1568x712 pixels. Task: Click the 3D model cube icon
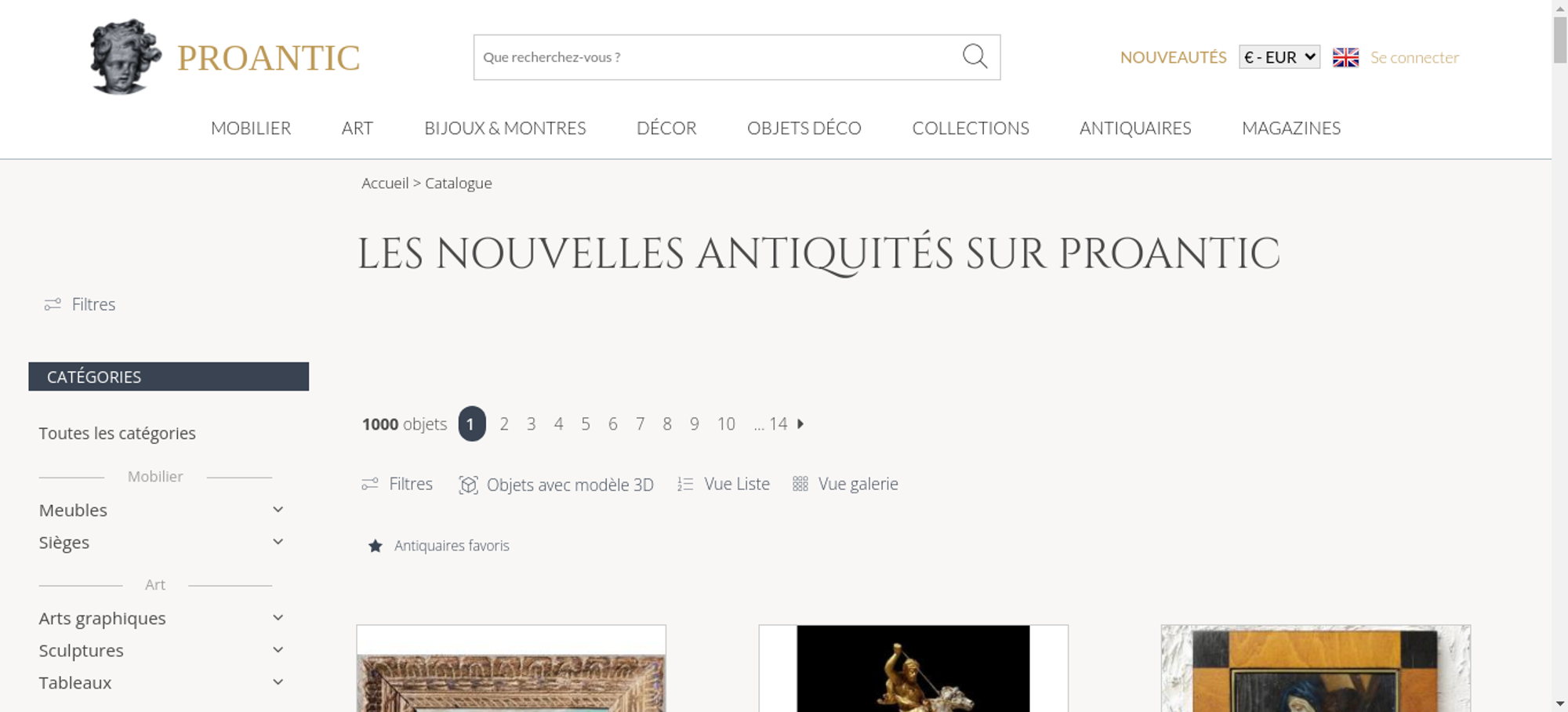468,485
